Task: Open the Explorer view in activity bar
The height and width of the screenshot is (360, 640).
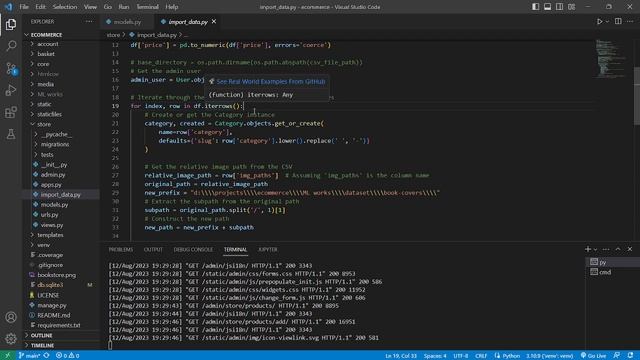Action: click(11, 24)
